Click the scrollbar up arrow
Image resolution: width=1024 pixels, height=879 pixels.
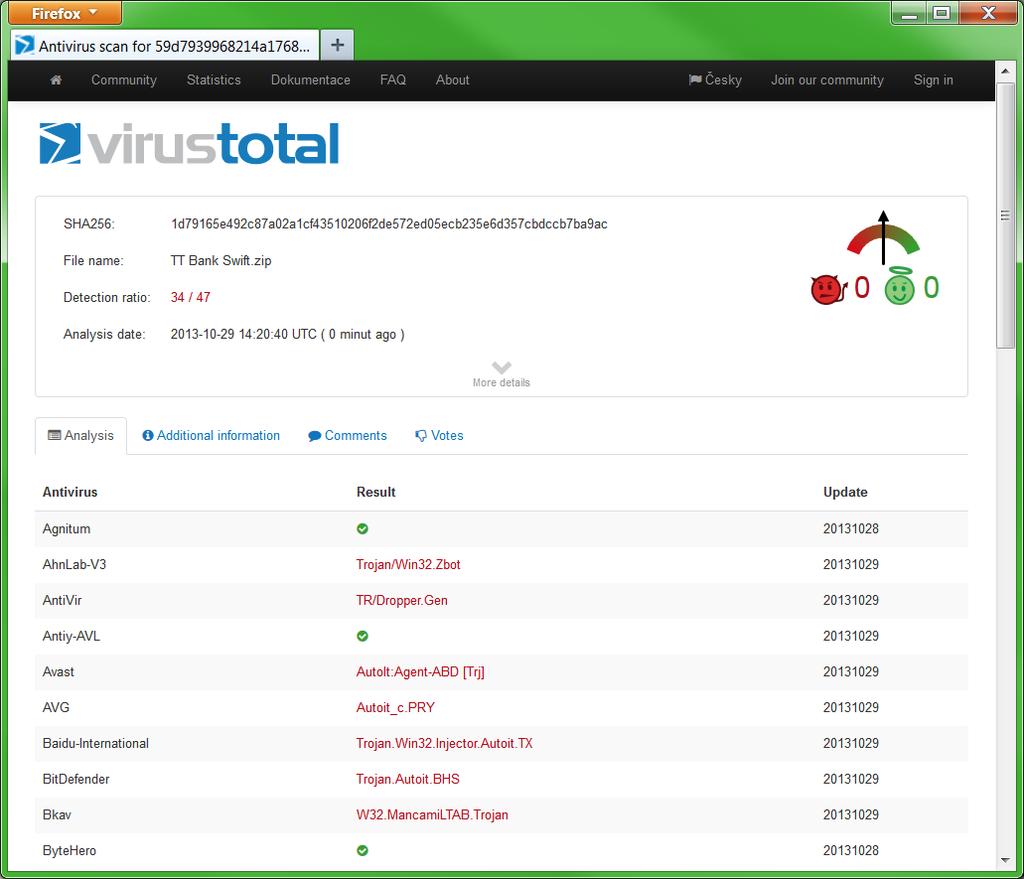[1005, 71]
